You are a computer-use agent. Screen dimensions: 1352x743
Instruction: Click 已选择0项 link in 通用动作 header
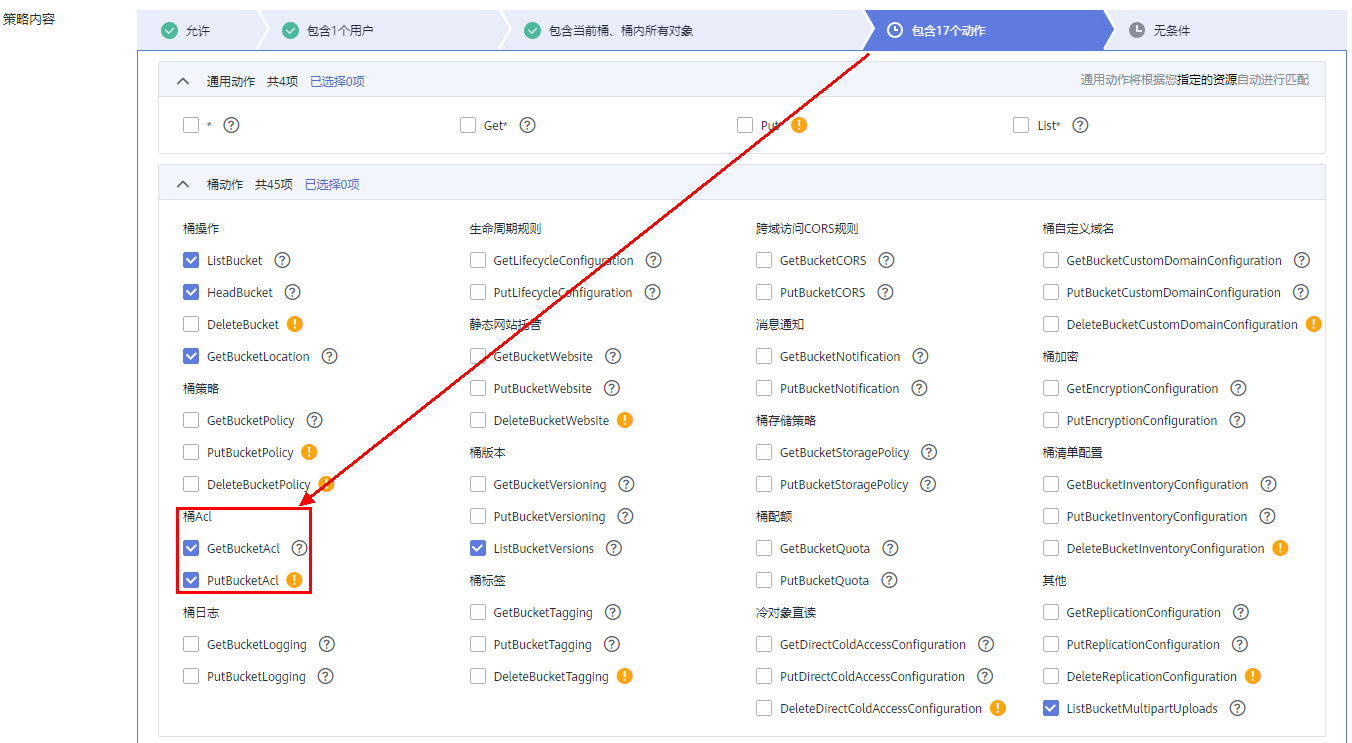tap(337, 81)
